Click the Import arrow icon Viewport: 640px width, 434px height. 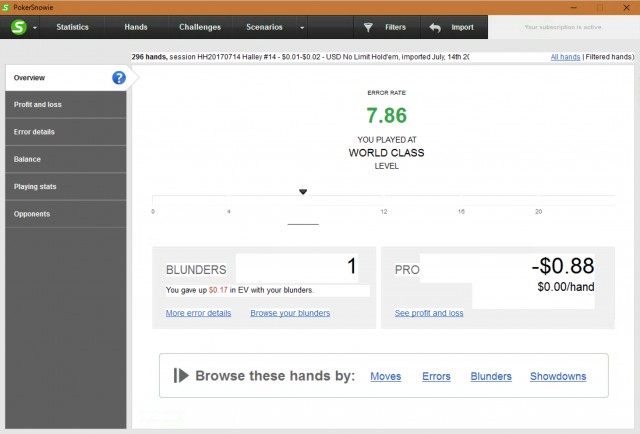click(x=435, y=27)
